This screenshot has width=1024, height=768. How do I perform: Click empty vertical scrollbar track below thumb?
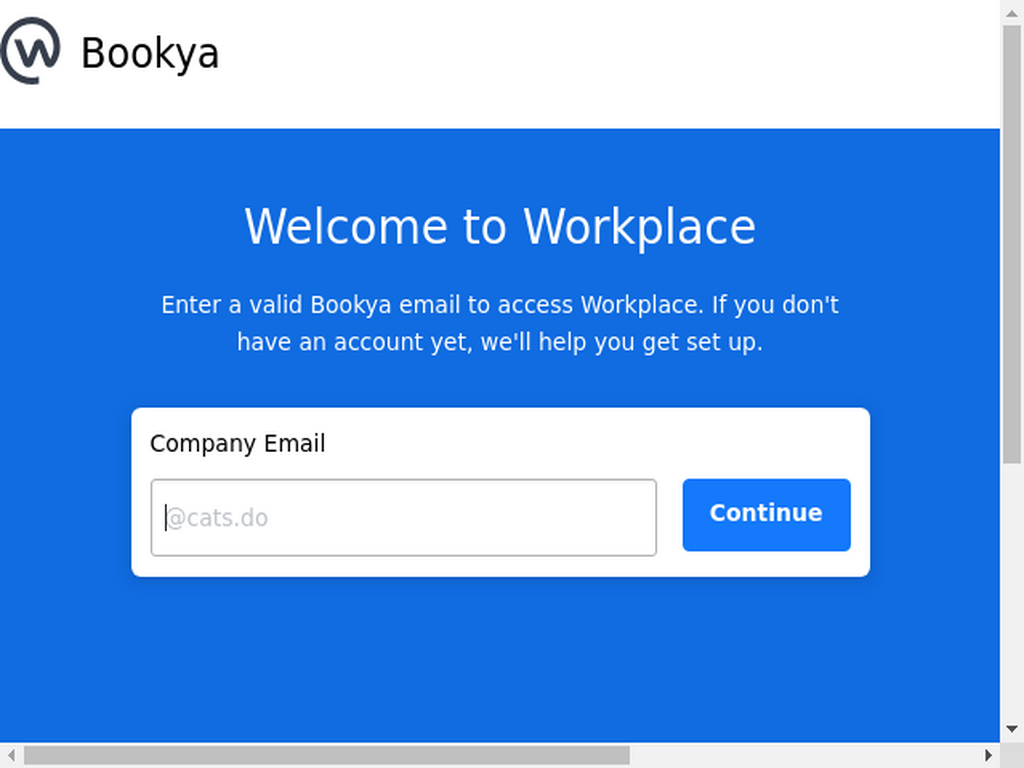click(x=1012, y=588)
